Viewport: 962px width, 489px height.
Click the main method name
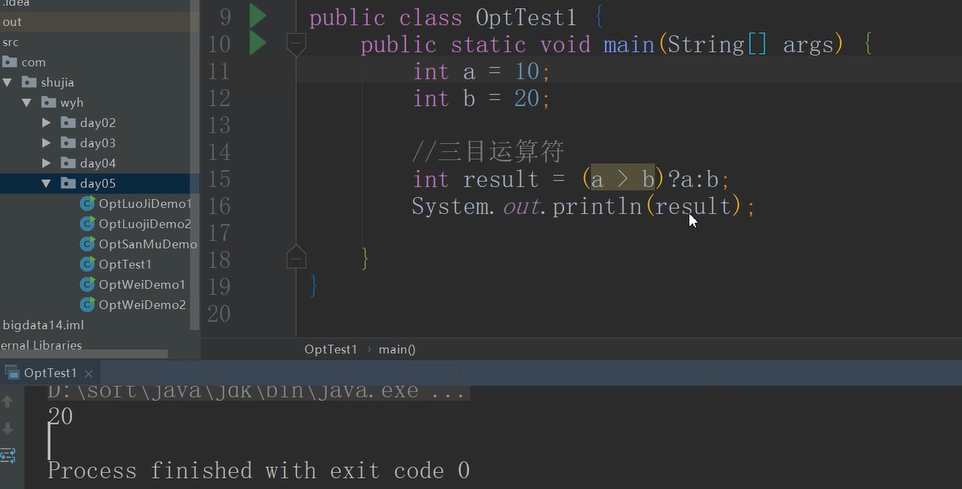pos(629,45)
